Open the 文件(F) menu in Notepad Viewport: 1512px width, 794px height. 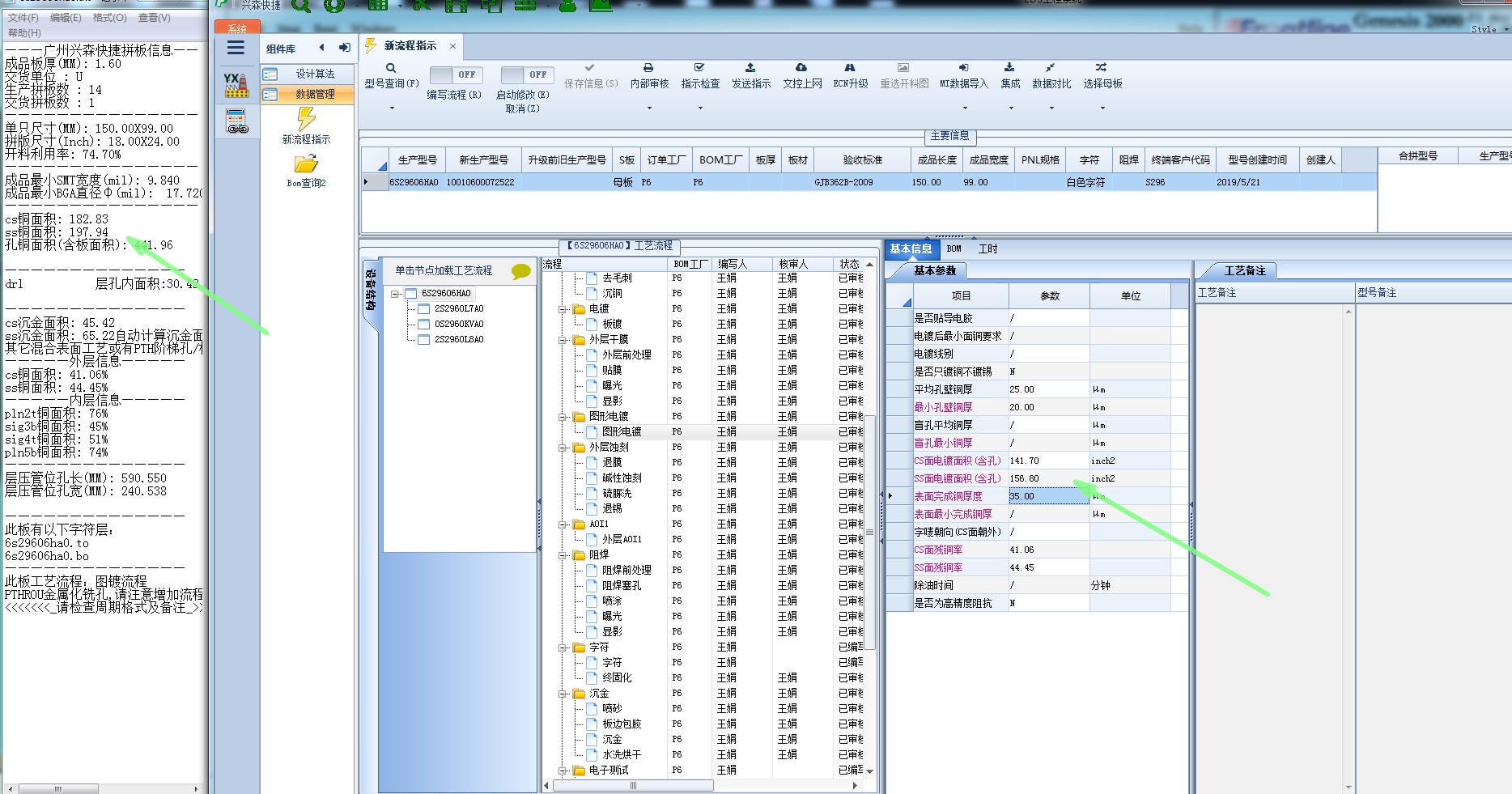[x=23, y=18]
